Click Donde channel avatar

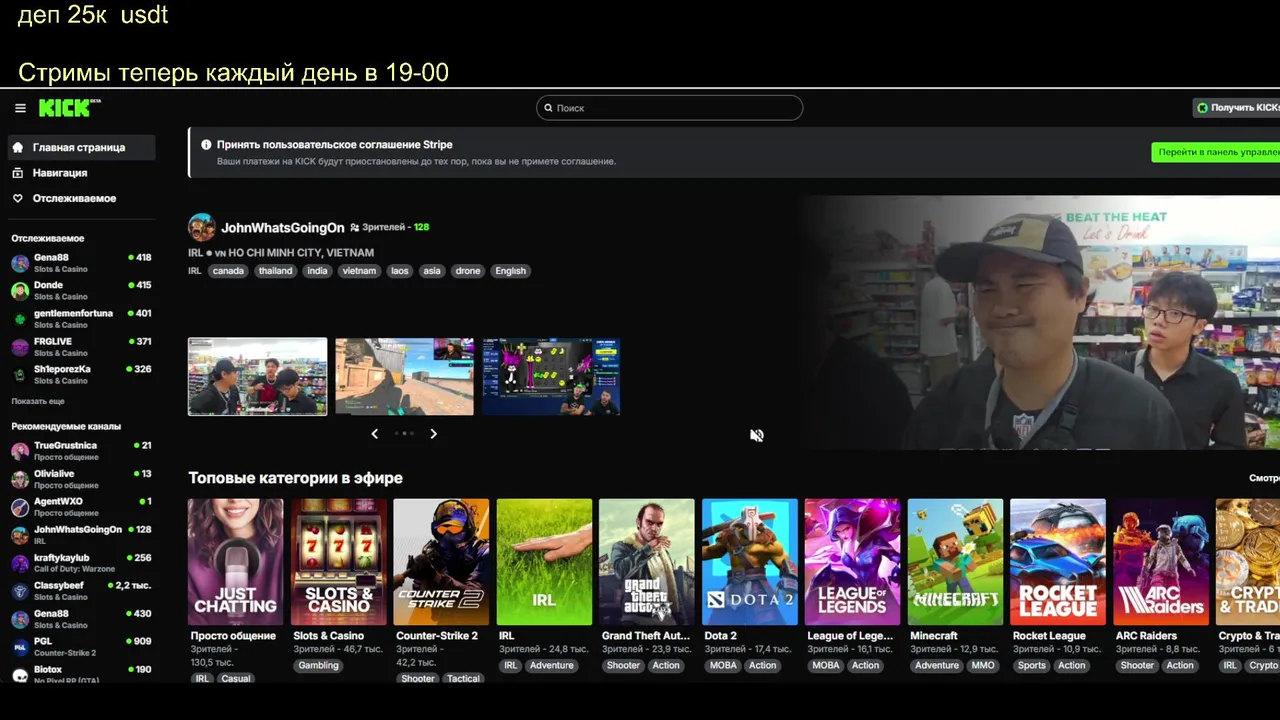(x=20, y=291)
